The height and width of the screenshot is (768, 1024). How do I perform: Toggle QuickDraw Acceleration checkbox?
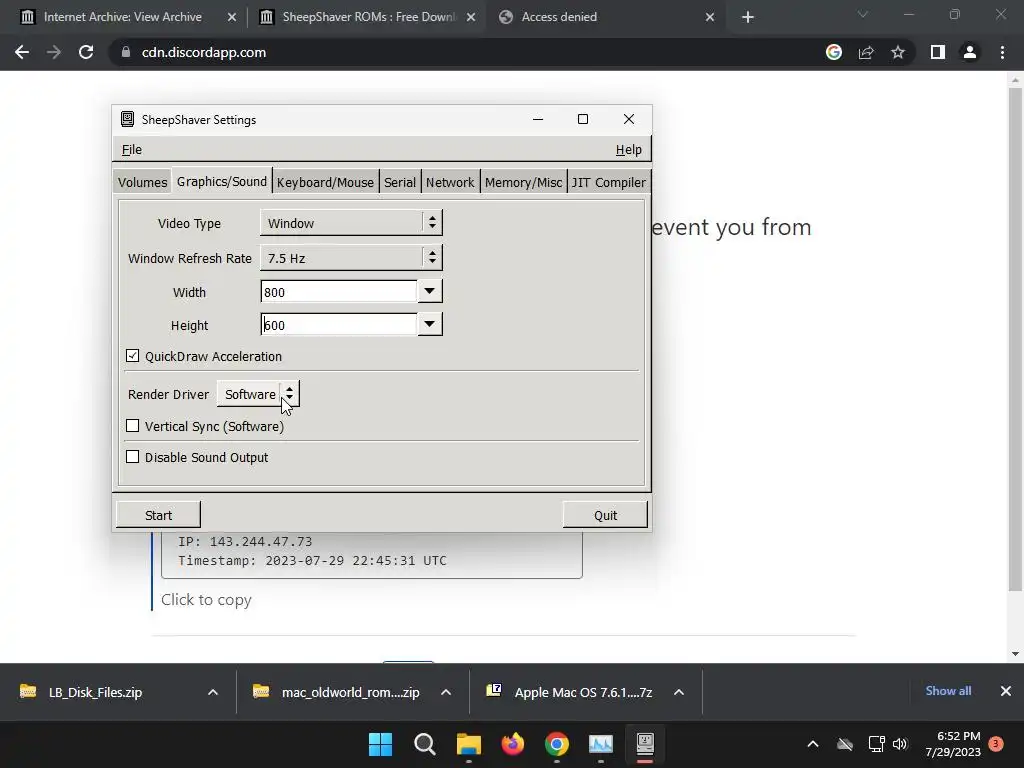pos(133,356)
